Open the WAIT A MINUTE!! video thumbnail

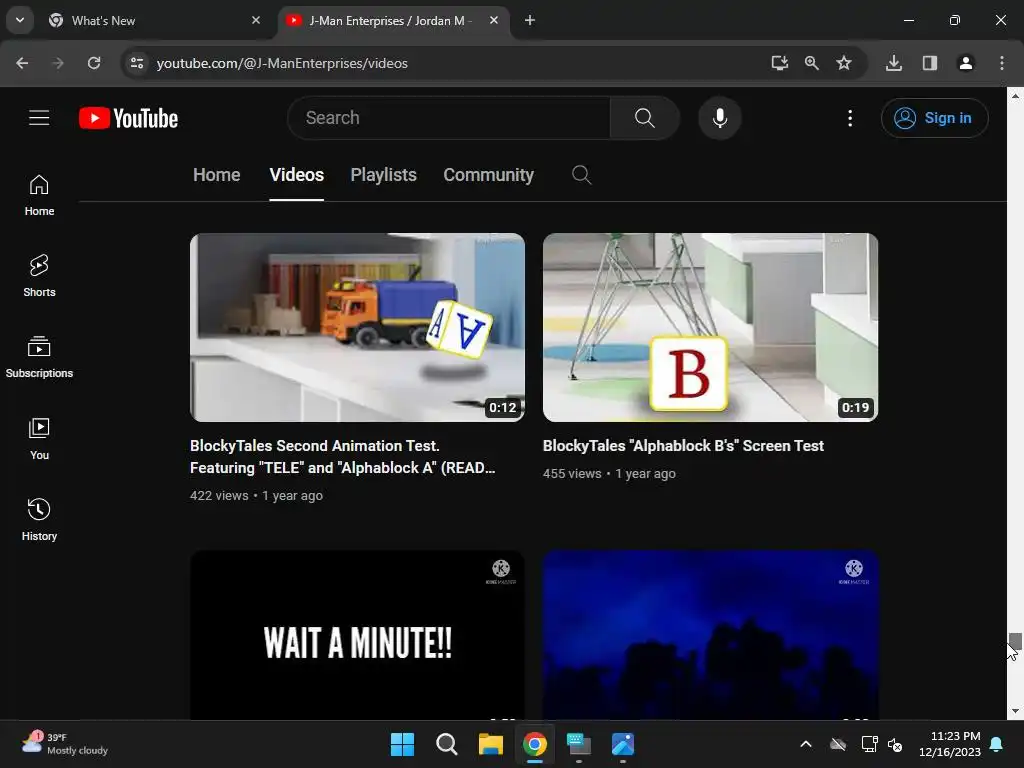click(x=357, y=635)
